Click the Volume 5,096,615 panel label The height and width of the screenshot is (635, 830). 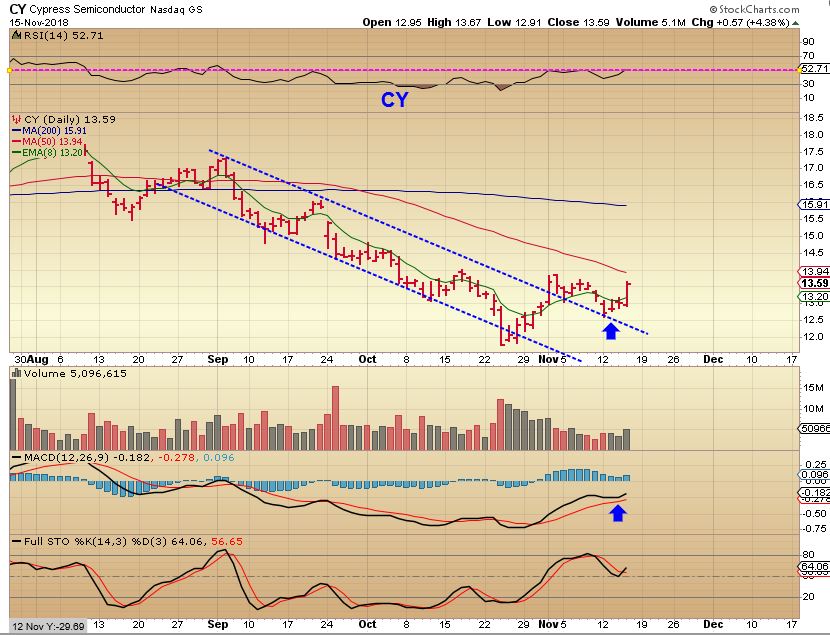[x=75, y=374]
